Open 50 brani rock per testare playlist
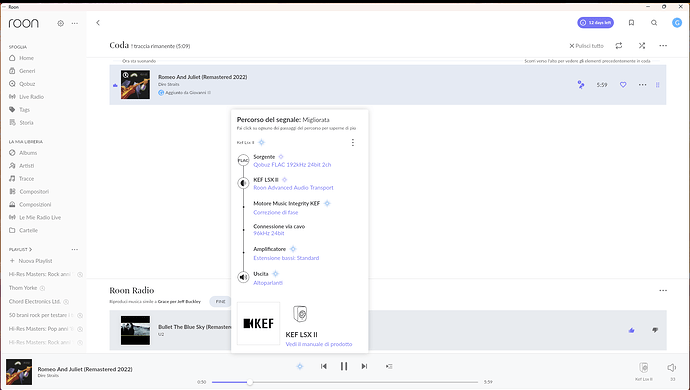 40,315
